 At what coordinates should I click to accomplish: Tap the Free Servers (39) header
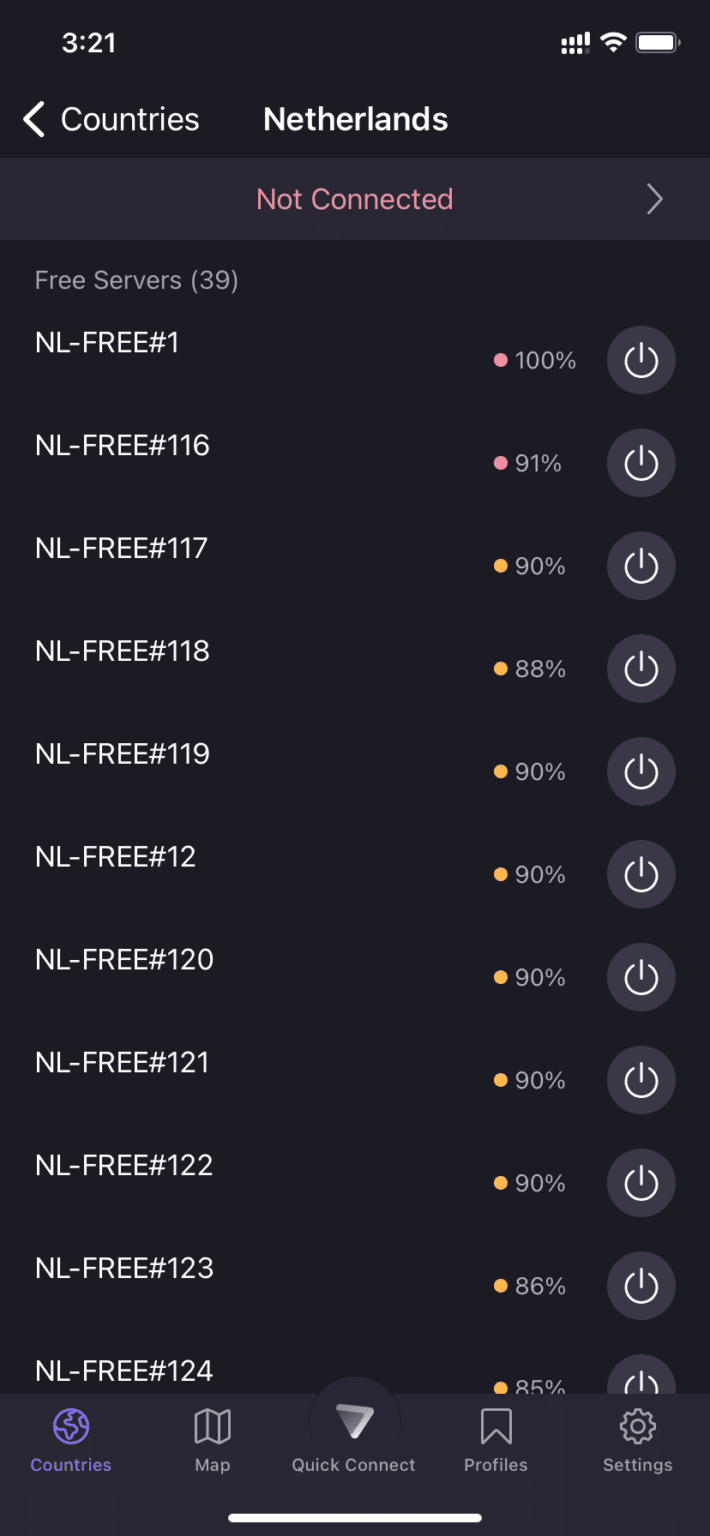137,280
